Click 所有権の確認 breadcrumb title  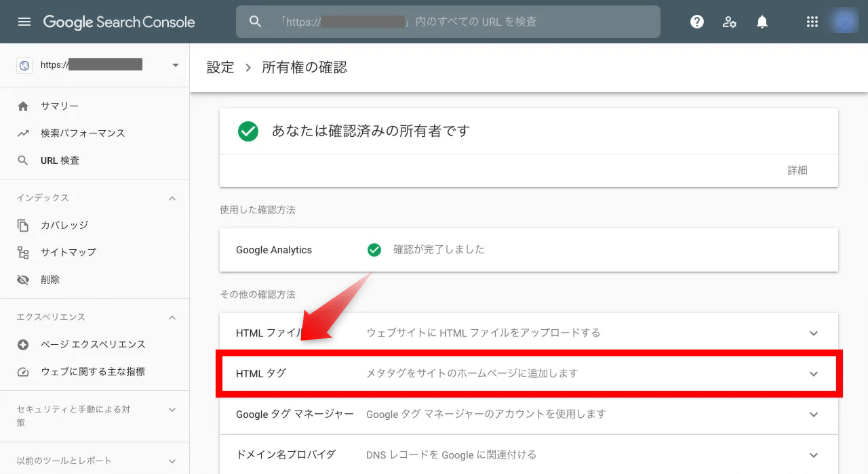click(x=304, y=67)
